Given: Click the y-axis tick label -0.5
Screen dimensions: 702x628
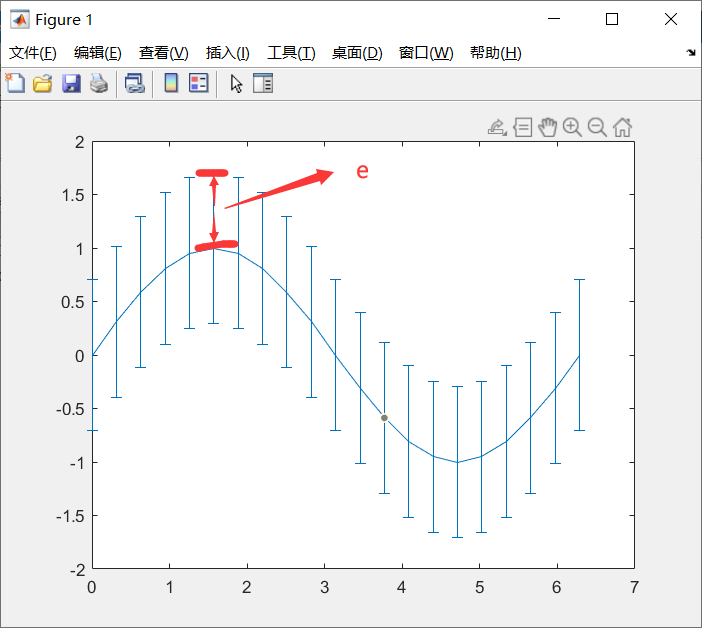Looking at the screenshot, I should 70,409.
